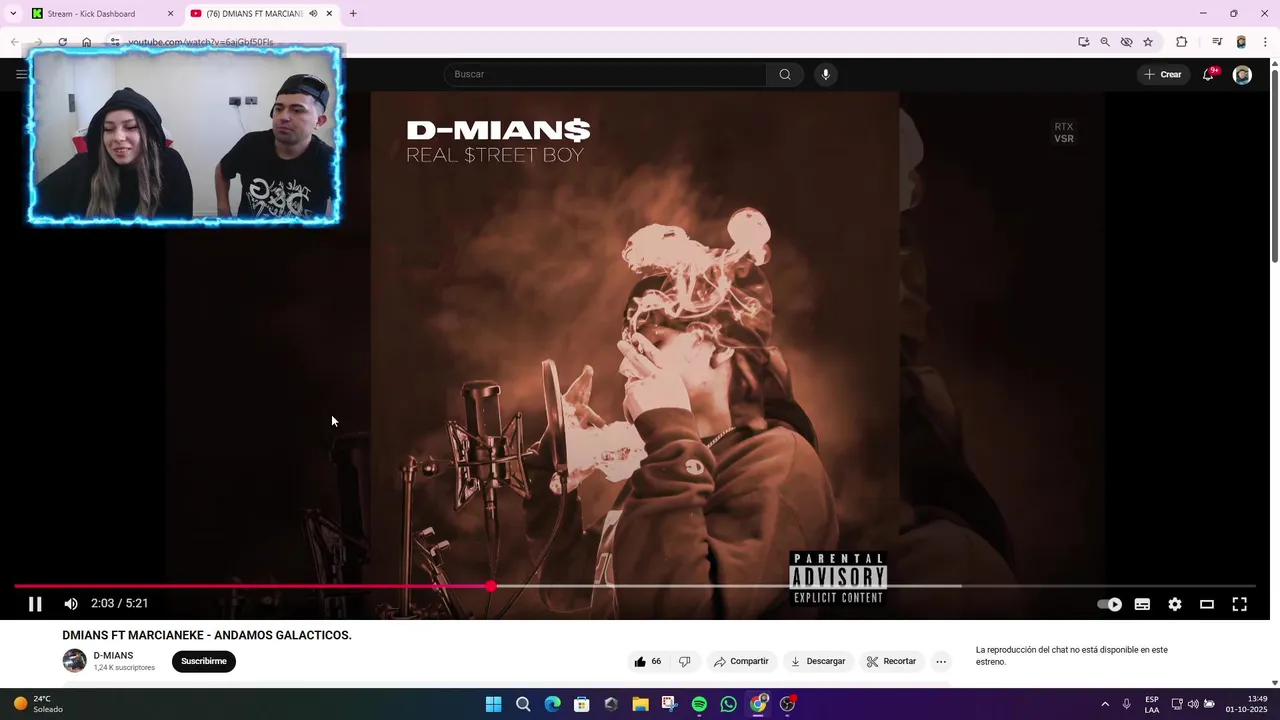Image resolution: width=1280 pixels, height=720 pixels.
Task: Open the 24°C Soleado weather widget
Action: coord(38,704)
